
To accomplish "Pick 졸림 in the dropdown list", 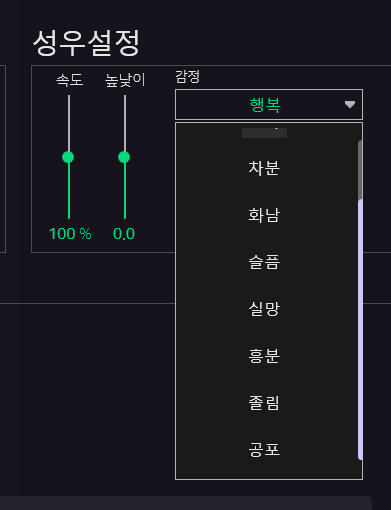I will pos(264,403).
